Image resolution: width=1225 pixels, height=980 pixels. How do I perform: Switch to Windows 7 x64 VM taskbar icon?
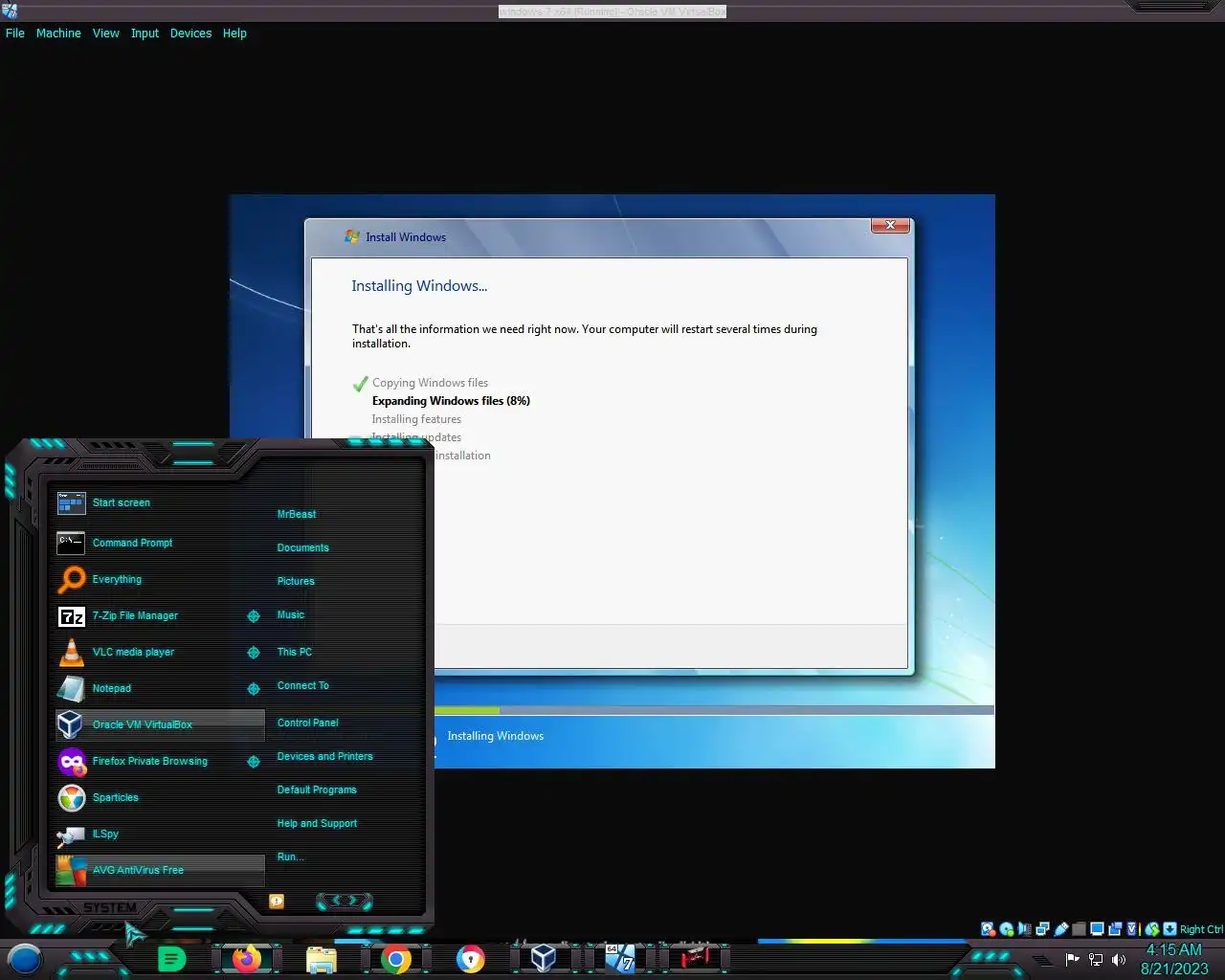coord(619,958)
